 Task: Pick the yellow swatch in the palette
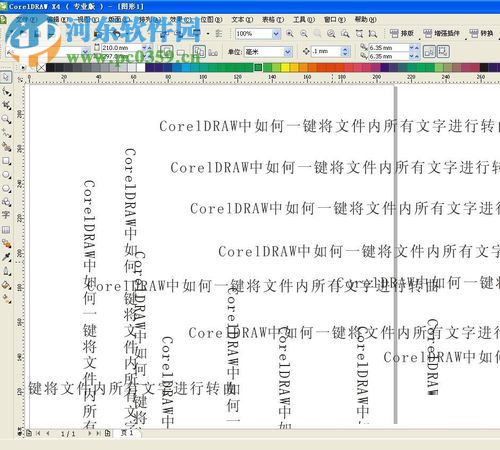coord(285,68)
